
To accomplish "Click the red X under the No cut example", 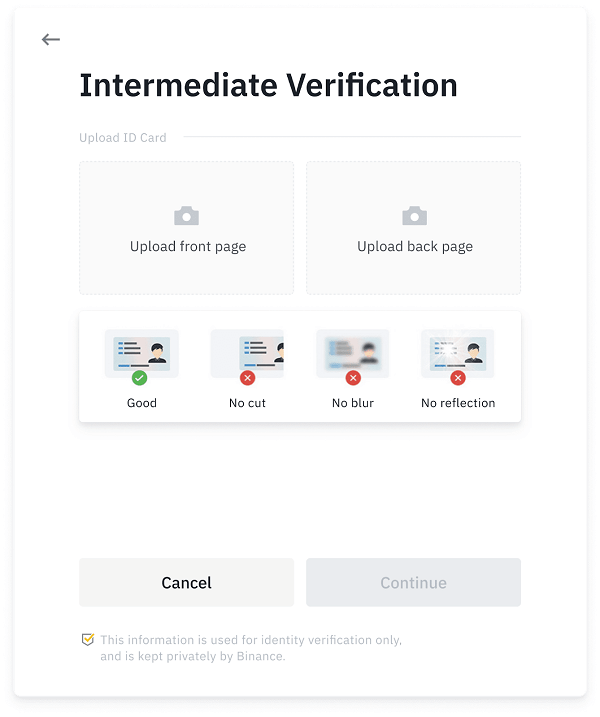I will [247, 378].
